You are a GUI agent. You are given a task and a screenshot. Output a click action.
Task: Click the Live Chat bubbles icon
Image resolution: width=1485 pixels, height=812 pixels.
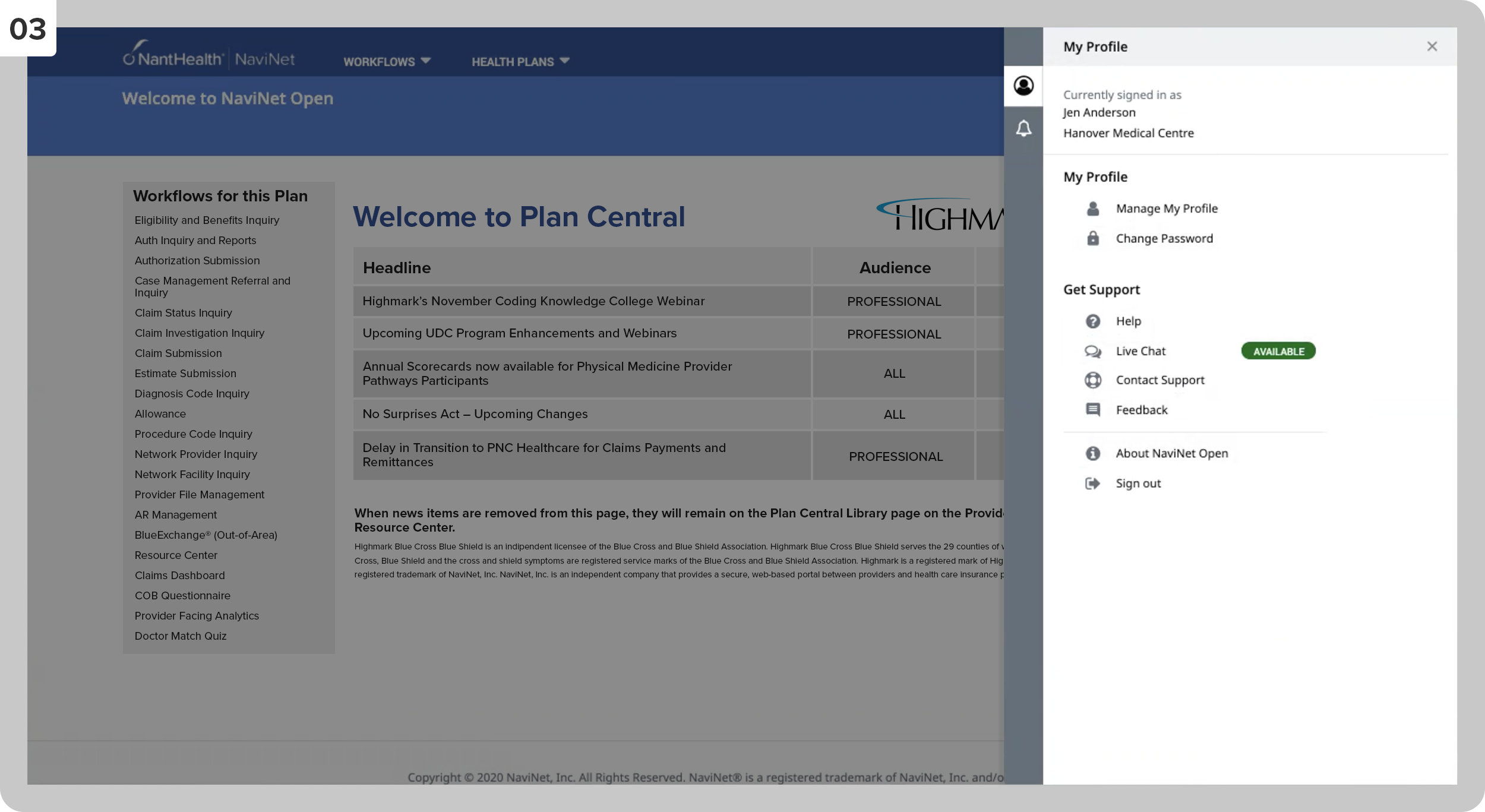pos(1093,351)
